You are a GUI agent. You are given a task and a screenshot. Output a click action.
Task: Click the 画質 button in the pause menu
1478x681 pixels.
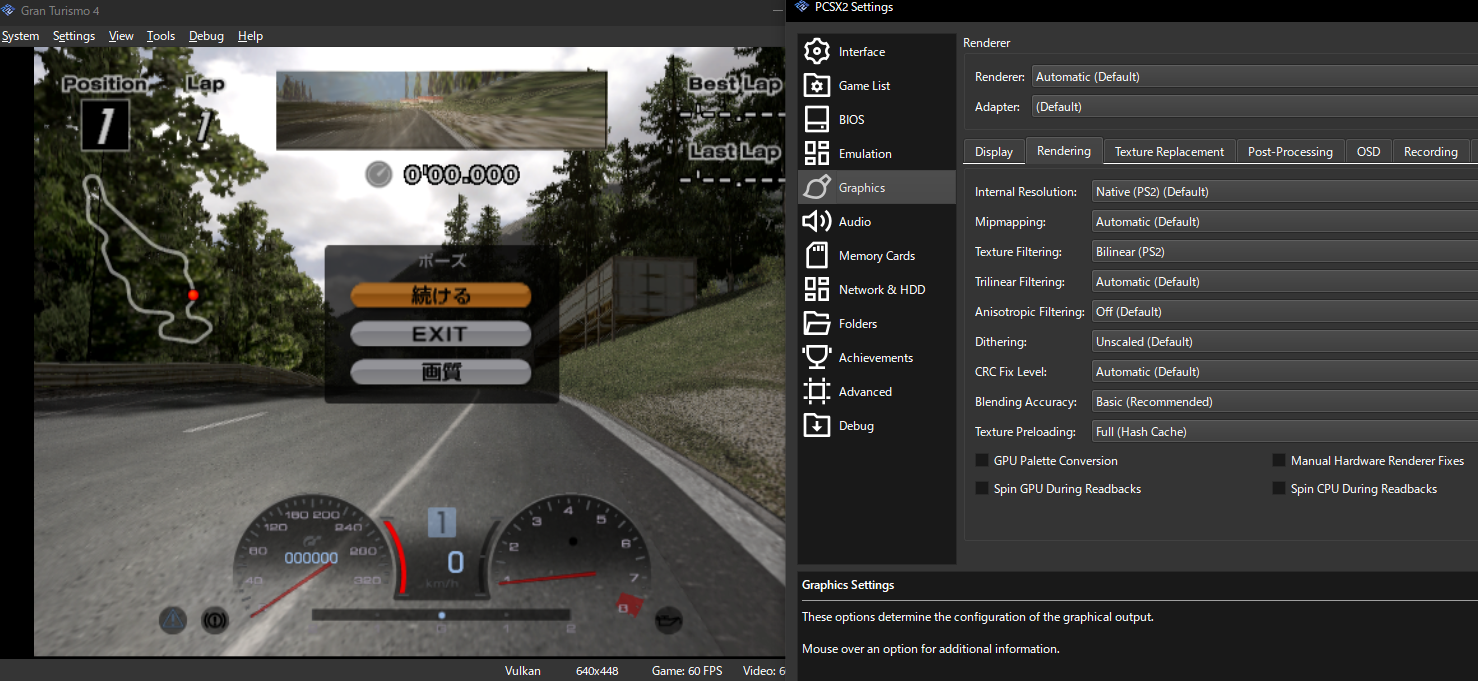pos(440,372)
